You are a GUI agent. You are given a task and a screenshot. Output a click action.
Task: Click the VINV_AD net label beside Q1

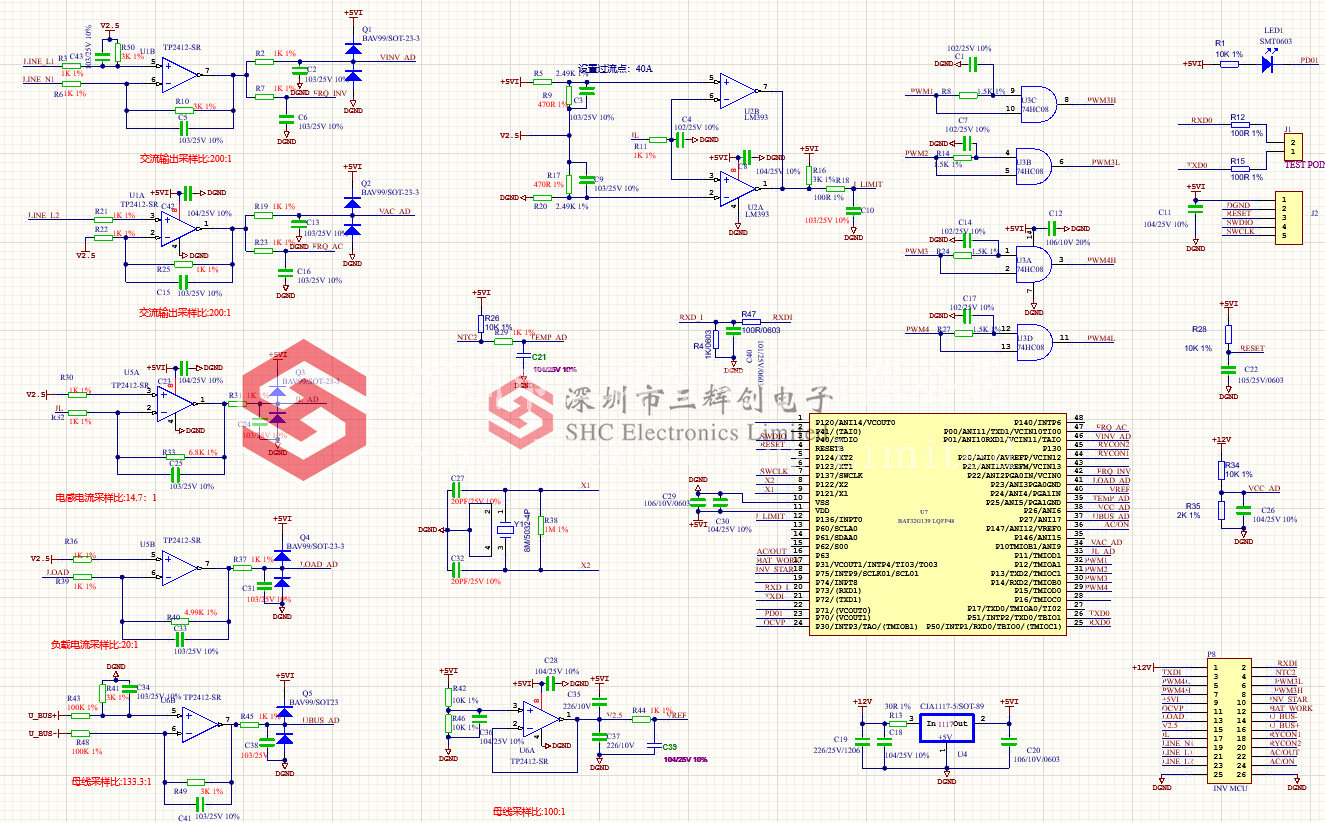coord(397,57)
